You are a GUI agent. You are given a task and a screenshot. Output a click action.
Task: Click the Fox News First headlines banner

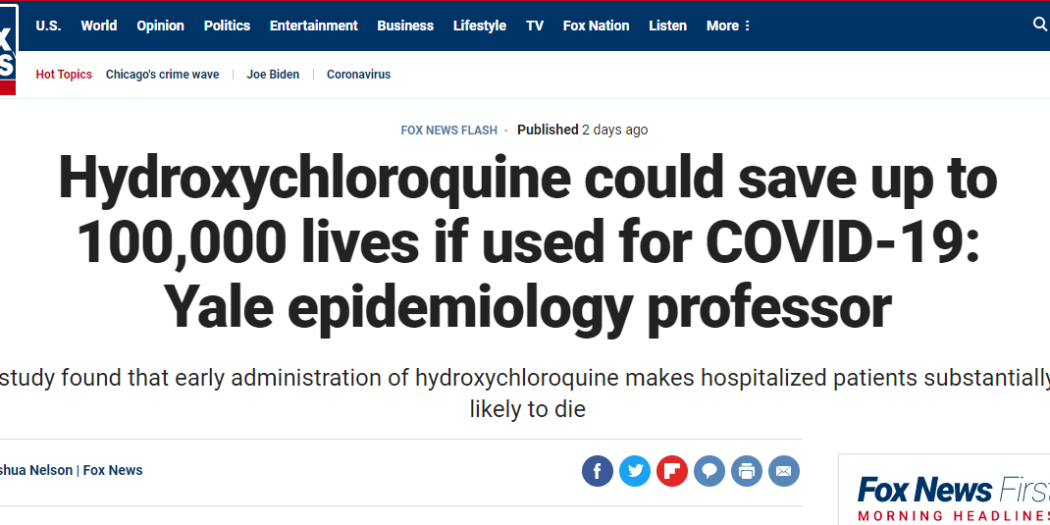(950, 495)
